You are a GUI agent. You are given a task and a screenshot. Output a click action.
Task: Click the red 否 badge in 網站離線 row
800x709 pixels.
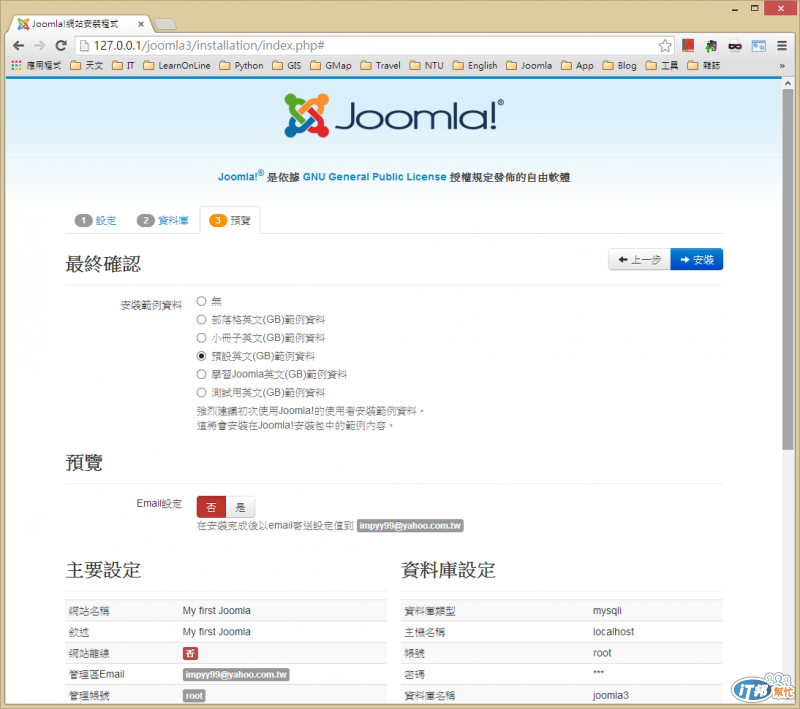190,653
